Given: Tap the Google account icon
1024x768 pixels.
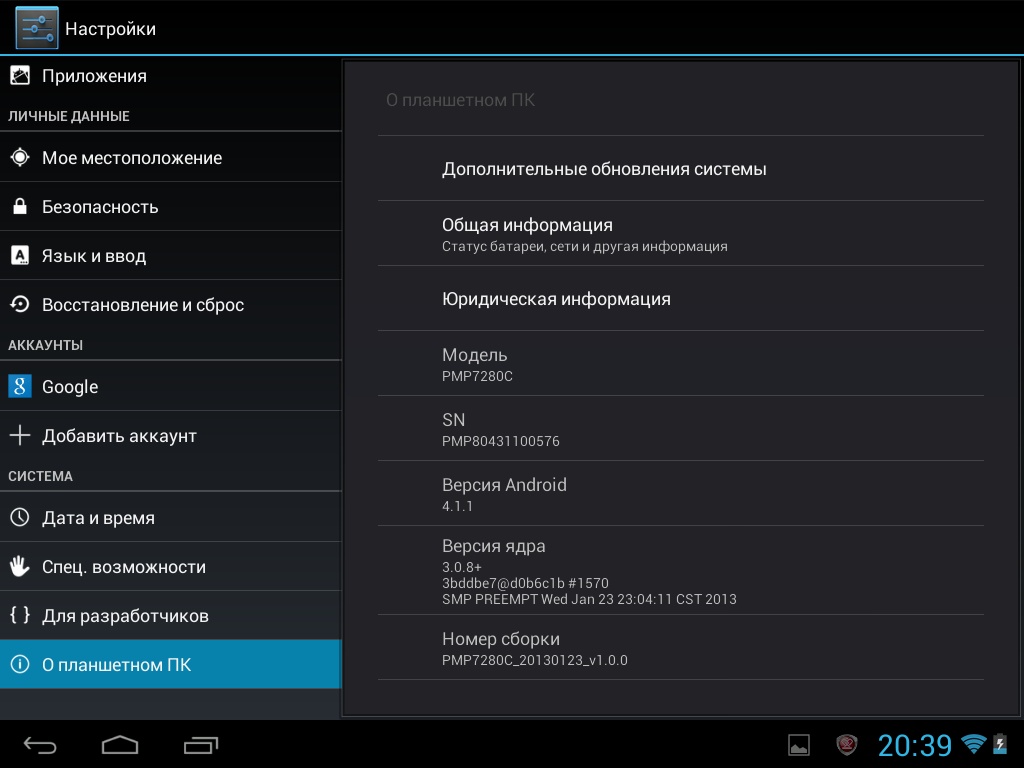Looking at the screenshot, I should tap(20, 387).
